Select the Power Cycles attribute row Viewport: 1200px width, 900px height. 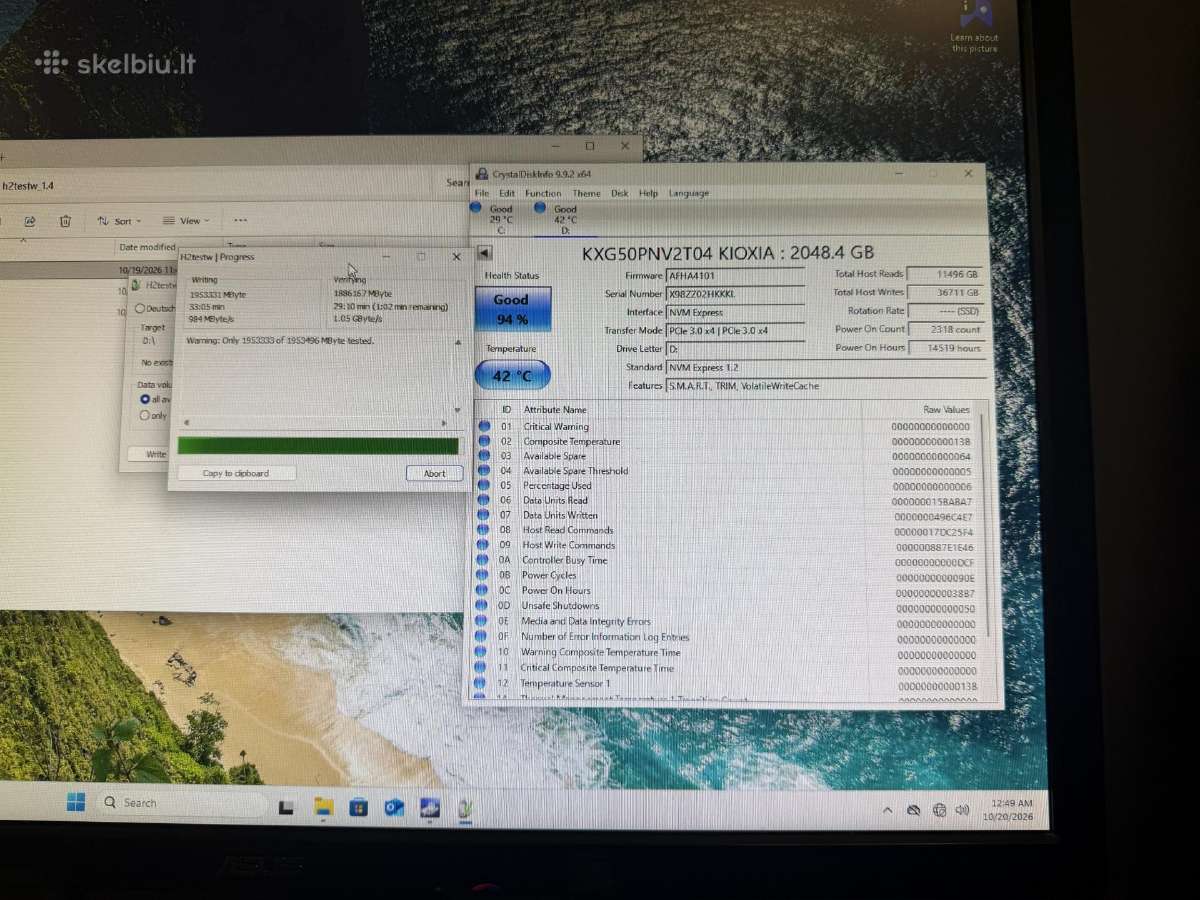pos(727,575)
